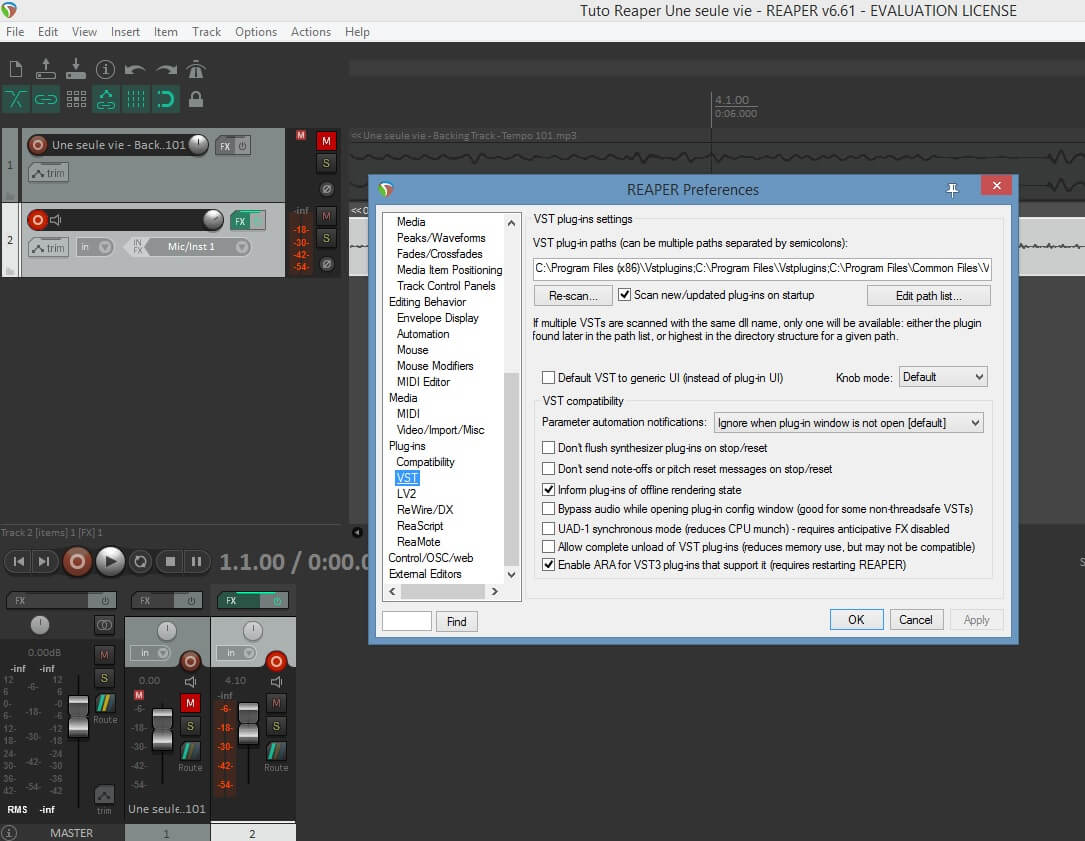Pin the REAPER Preferences window

pos(952,189)
